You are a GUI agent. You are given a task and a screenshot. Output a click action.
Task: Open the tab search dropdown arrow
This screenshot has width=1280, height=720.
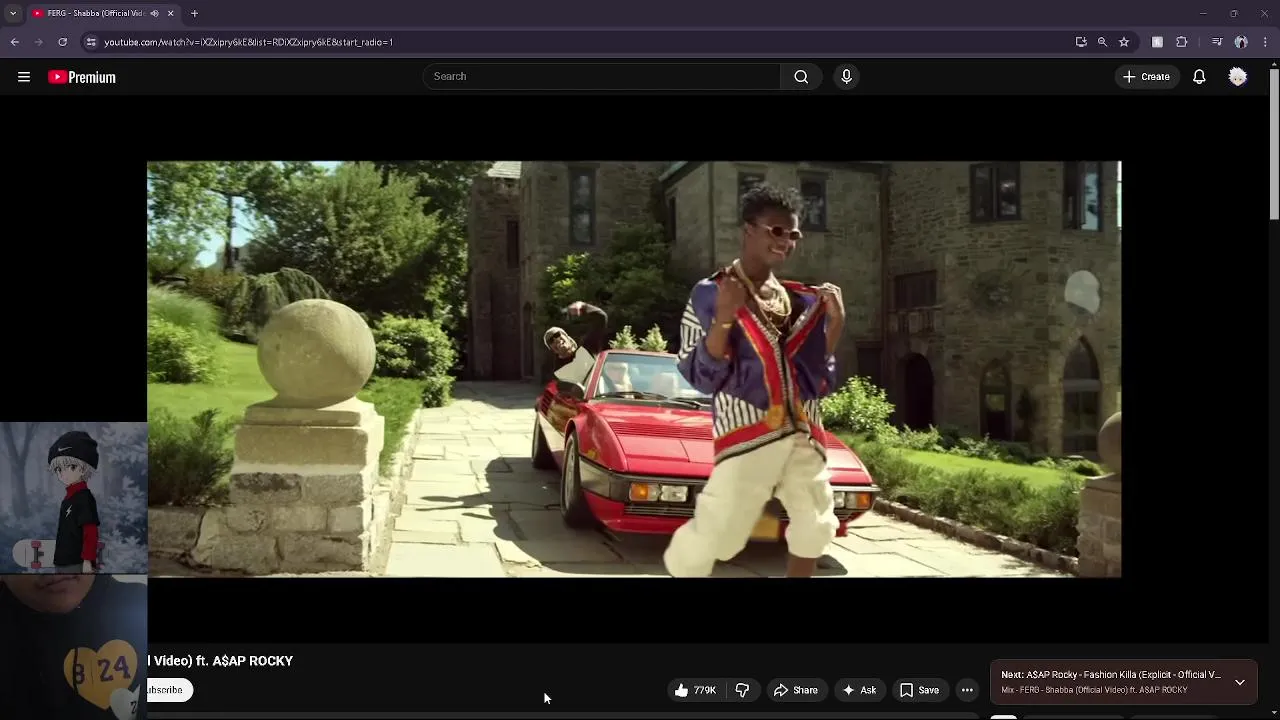pyautogui.click(x=13, y=13)
